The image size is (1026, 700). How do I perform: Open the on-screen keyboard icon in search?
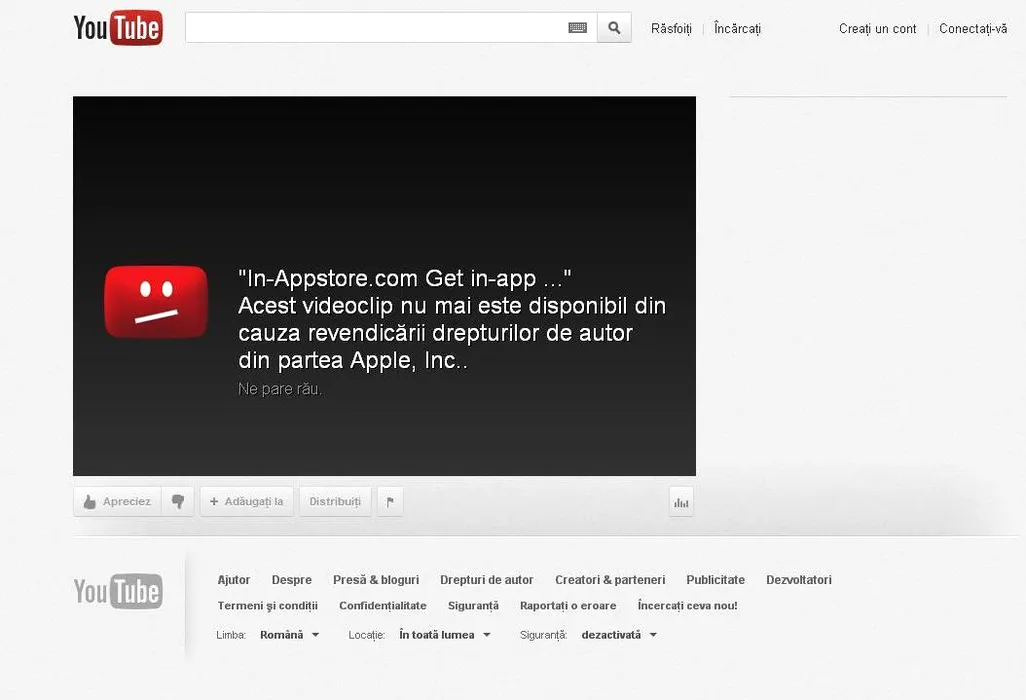pyautogui.click(x=577, y=28)
